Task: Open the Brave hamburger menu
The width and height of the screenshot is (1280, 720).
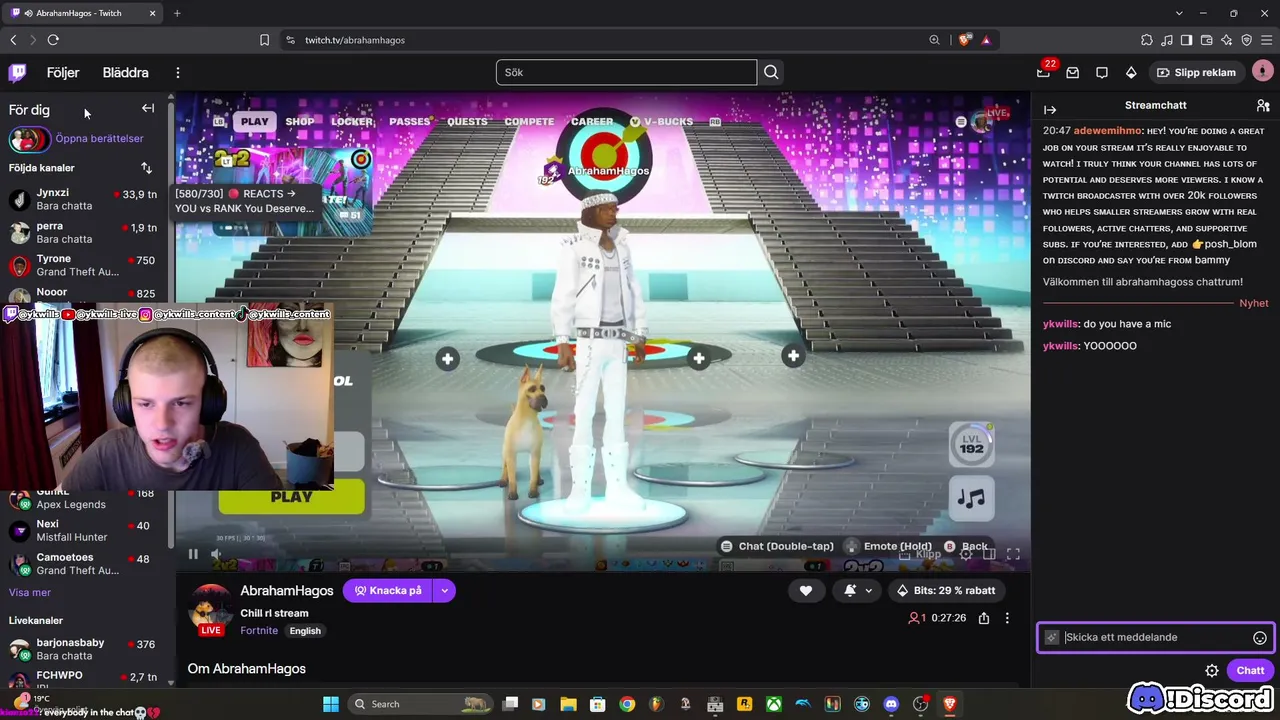Action: (x=1266, y=40)
